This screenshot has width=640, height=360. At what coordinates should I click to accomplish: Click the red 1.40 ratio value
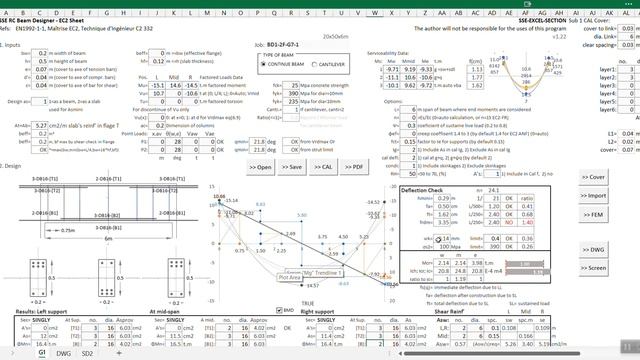tap(527, 222)
